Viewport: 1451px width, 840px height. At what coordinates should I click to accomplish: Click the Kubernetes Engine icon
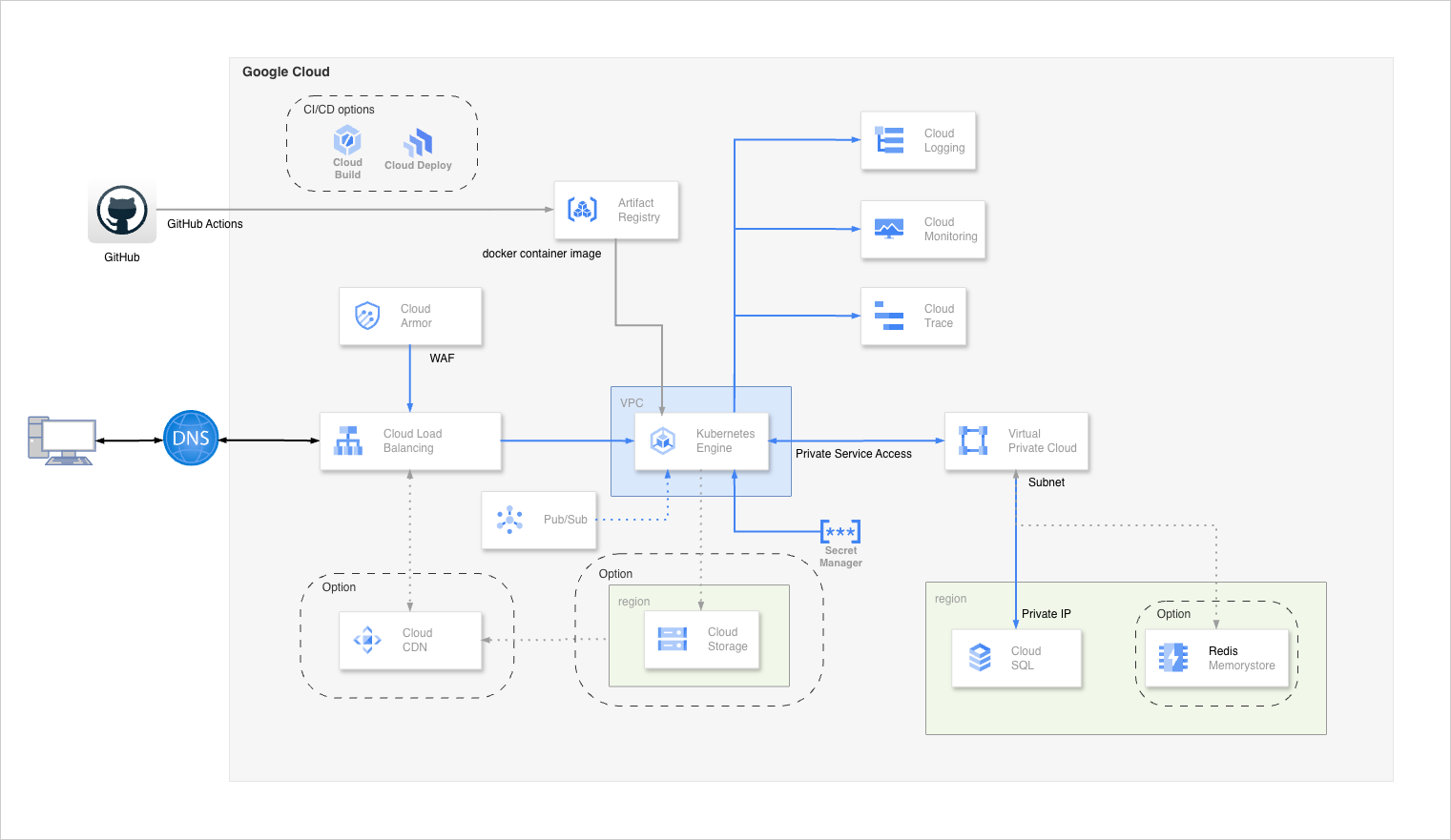[x=663, y=440]
